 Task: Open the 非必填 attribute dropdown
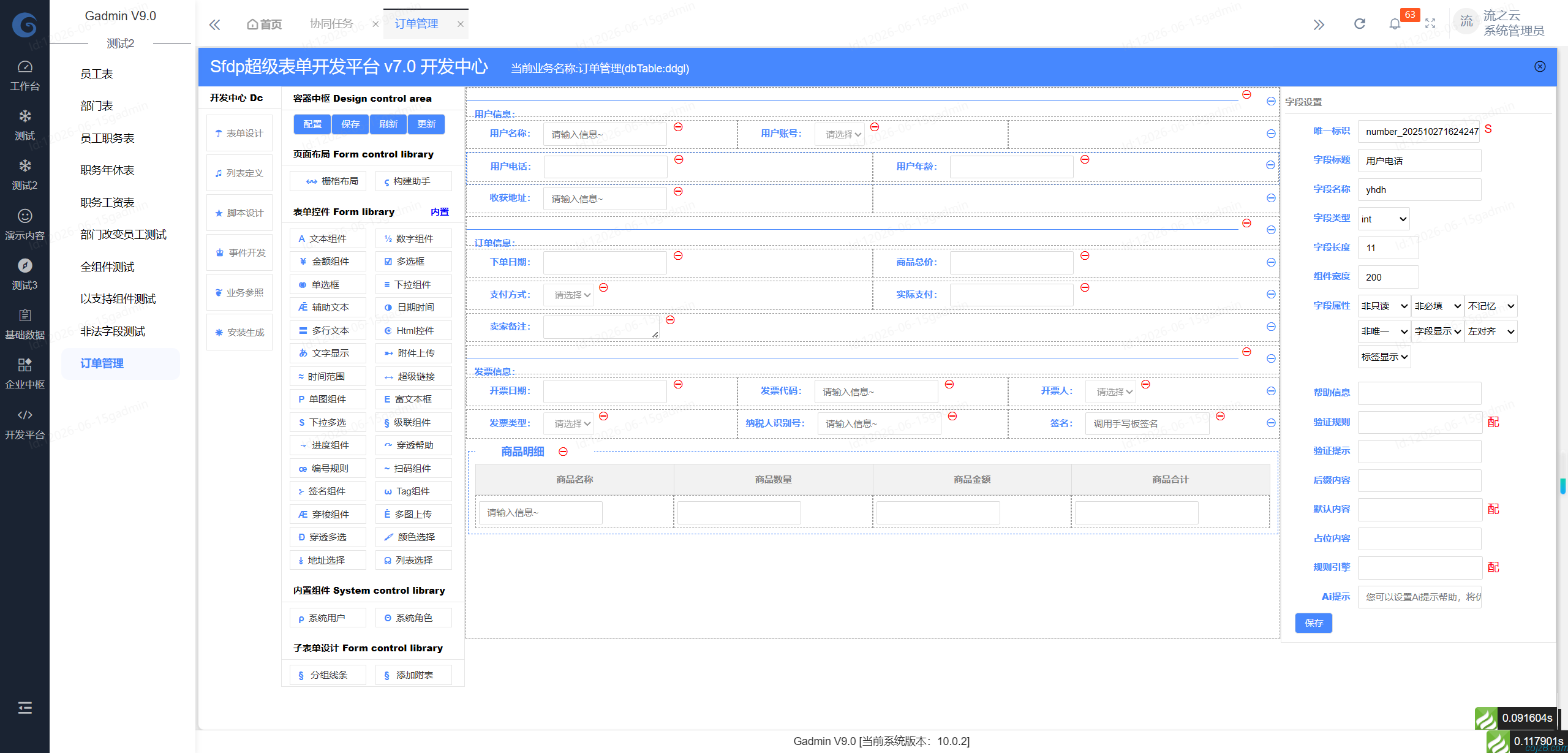1438,306
